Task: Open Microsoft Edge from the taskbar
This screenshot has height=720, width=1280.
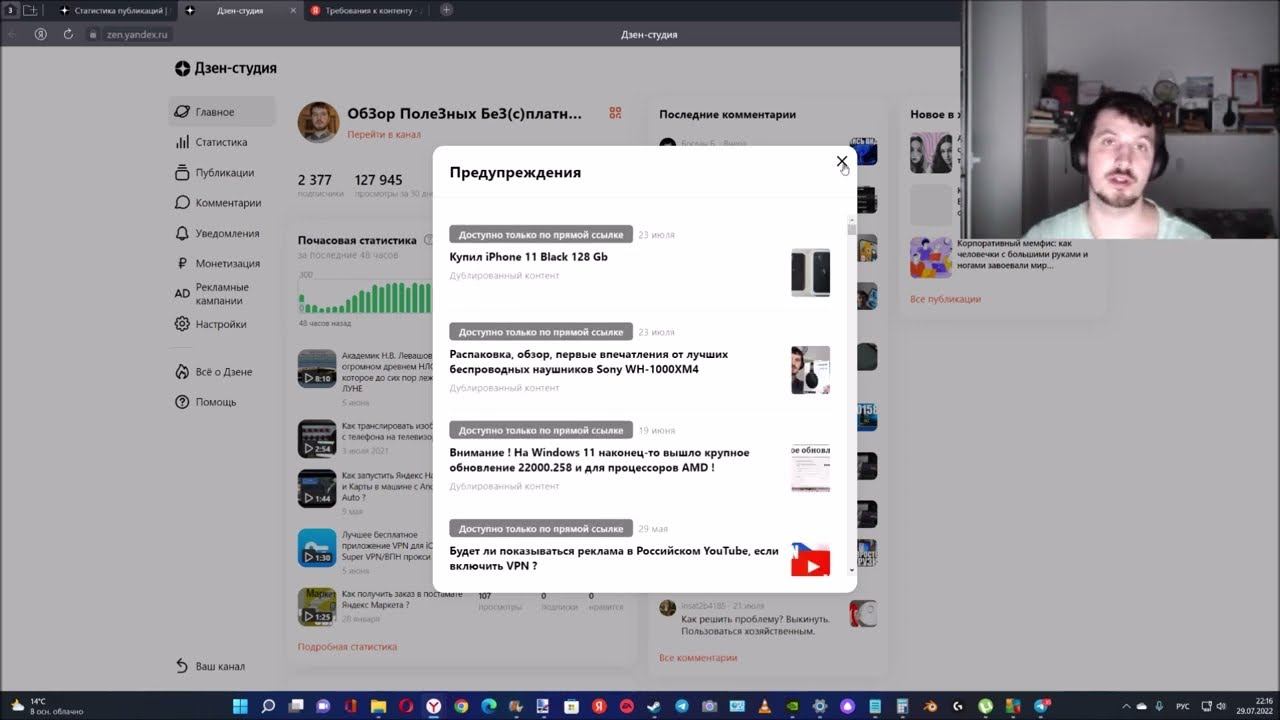Action: 488,706
